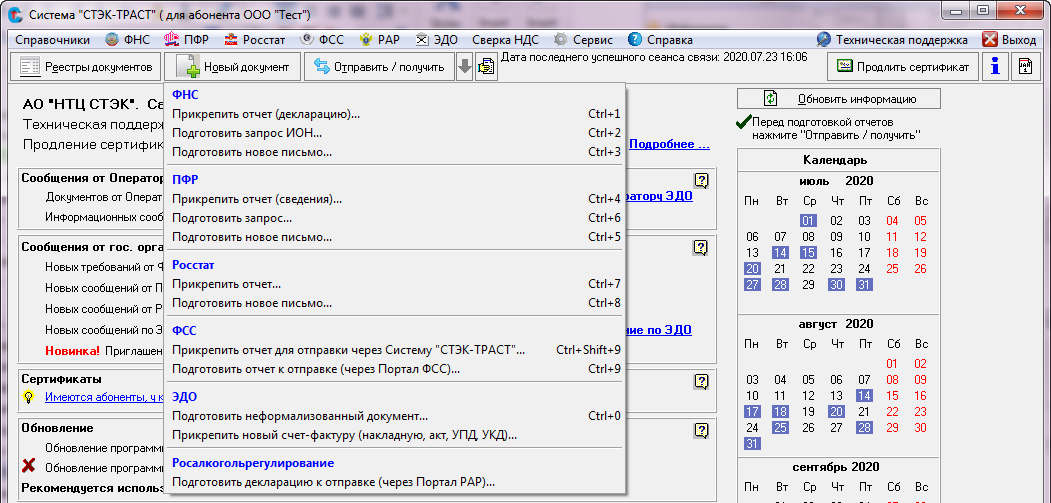Click help icon in Сертификаты panel

point(700,381)
